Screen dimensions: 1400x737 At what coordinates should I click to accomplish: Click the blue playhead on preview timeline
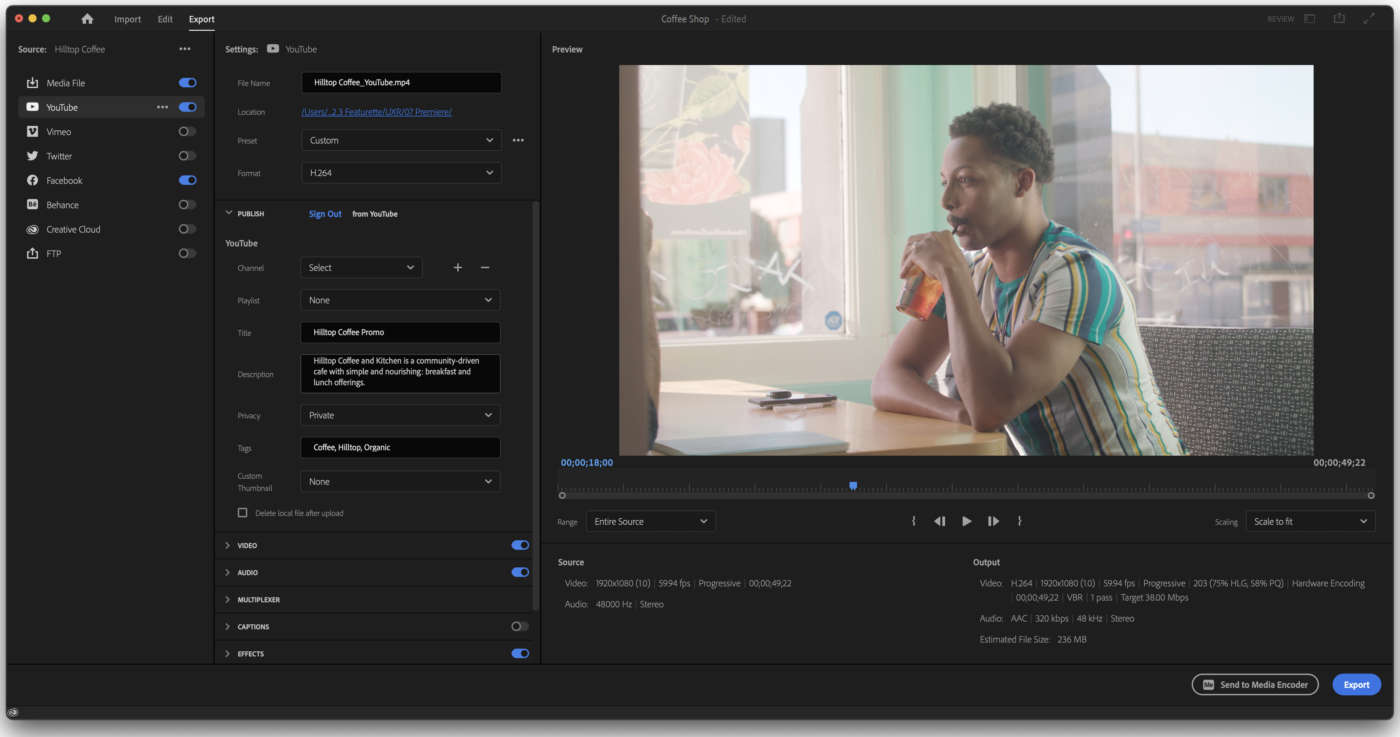853,486
